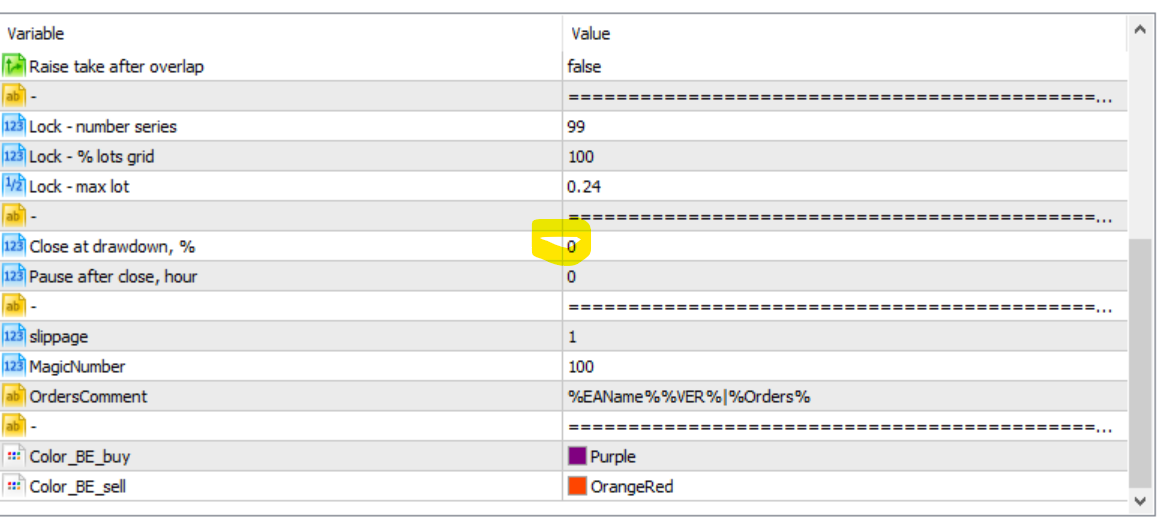Click the OrdersComment string type icon
The width and height of the screenshot is (1167, 526).
[14, 396]
